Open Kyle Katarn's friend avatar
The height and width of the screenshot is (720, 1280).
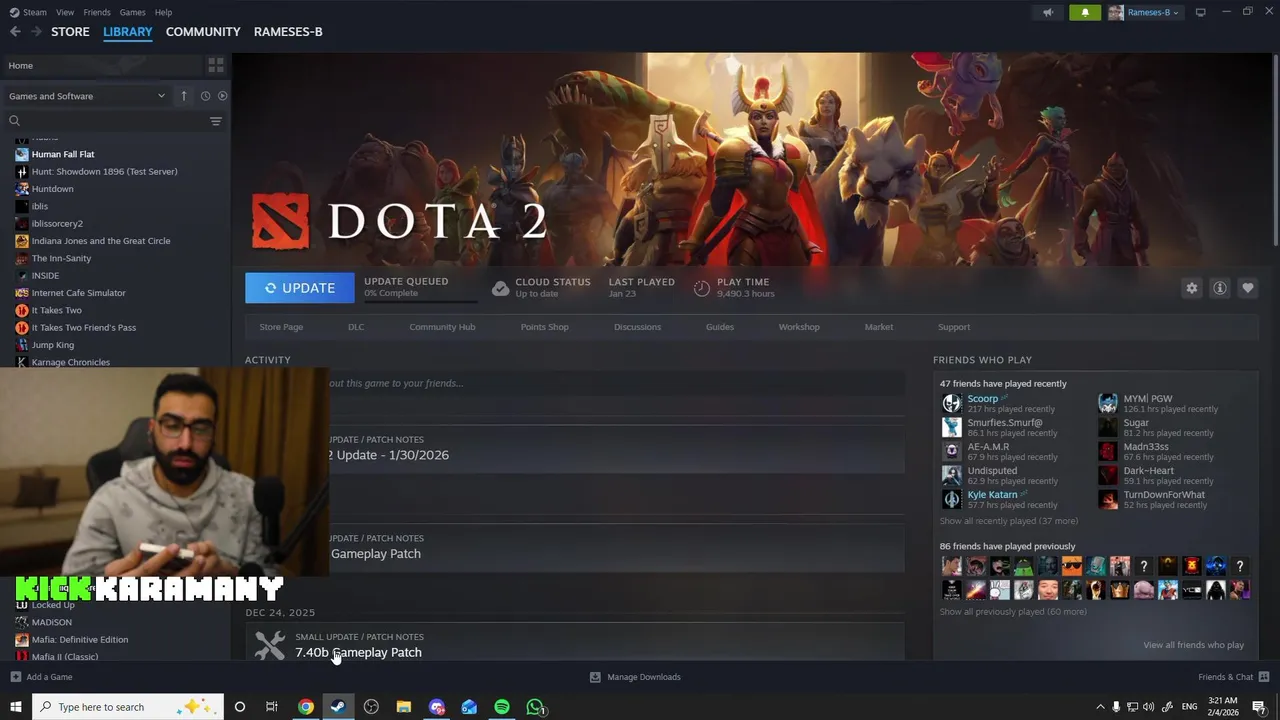pos(951,499)
